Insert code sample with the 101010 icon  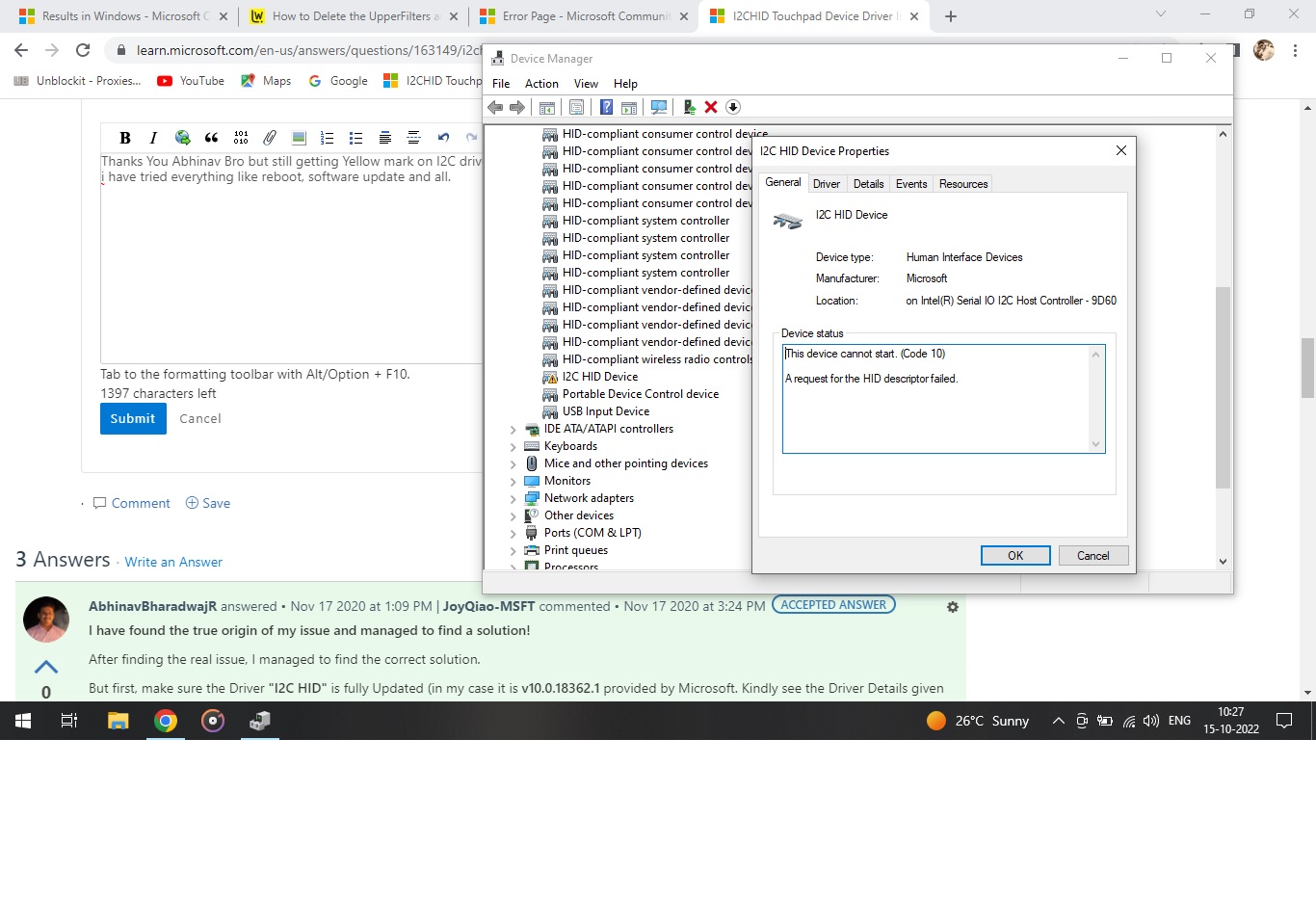[x=241, y=138]
